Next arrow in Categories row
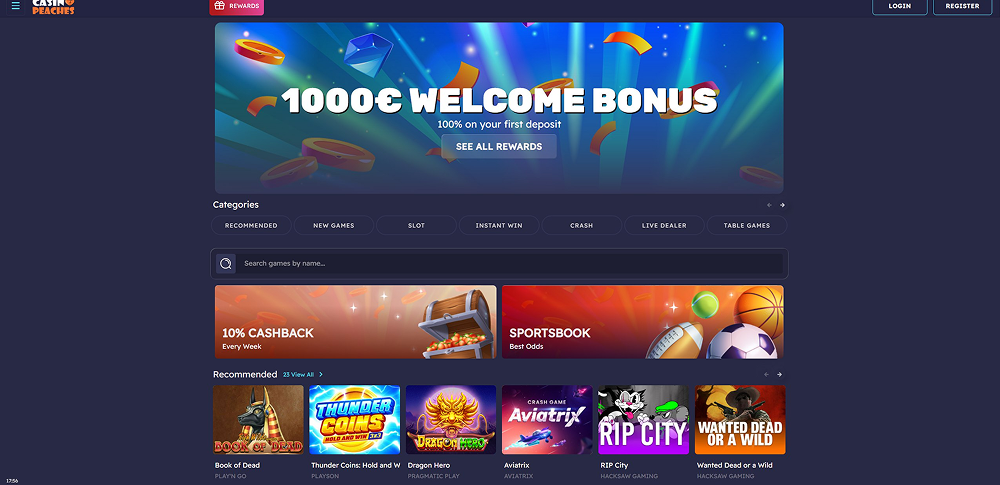1000x485 pixels. pyautogui.click(x=783, y=205)
